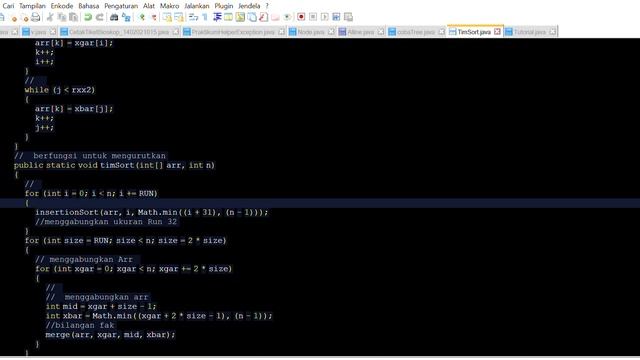This screenshot has width=640, height=360.
Task: Toggle Show All Characters pilcrow icon
Action: pyautogui.click(x=205, y=17)
